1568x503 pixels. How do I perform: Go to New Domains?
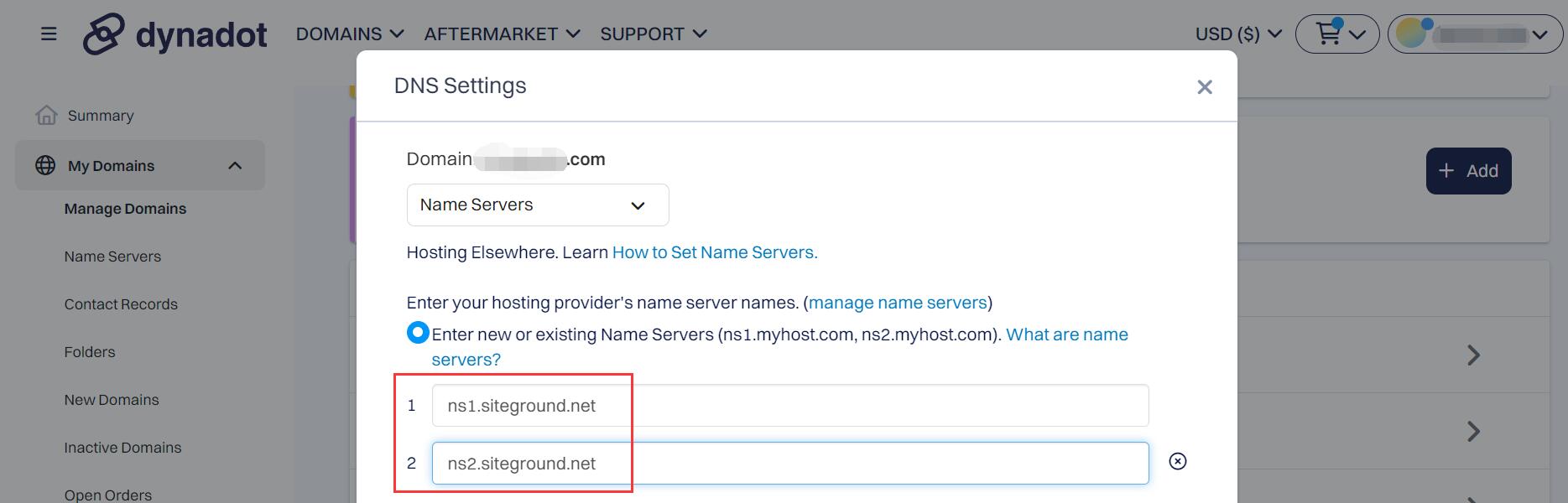tap(112, 400)
